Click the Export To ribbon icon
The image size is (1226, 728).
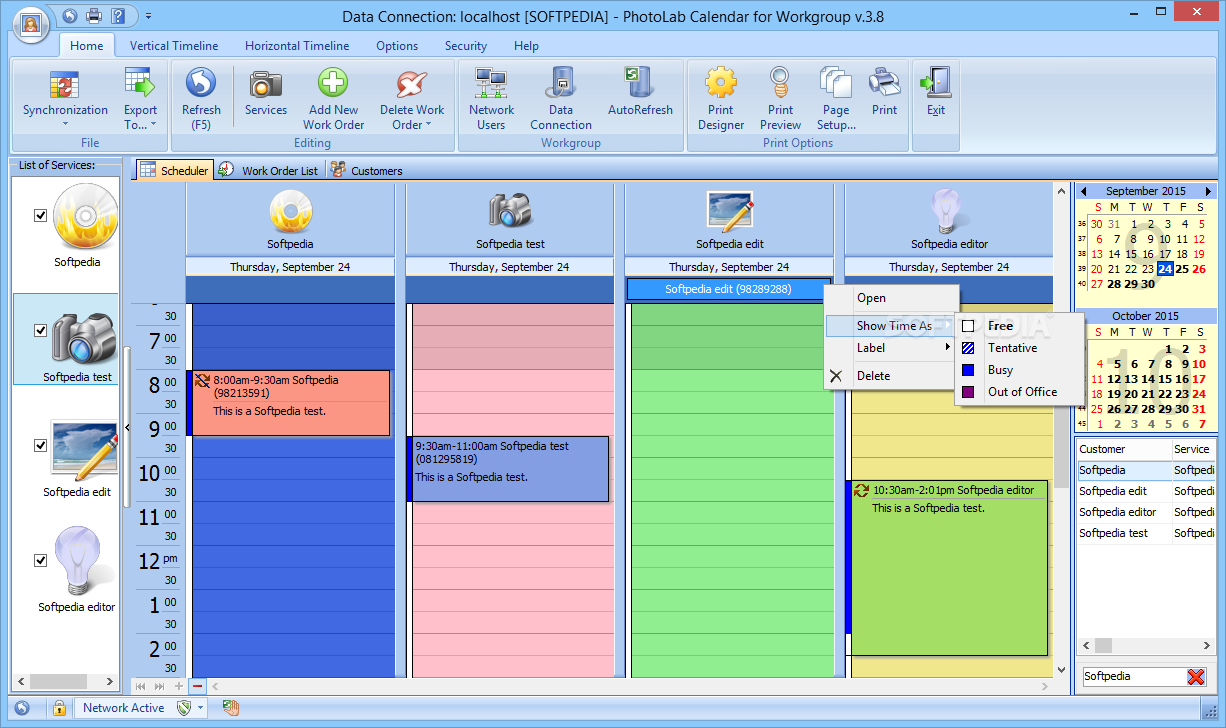click(x=140, y=98)
